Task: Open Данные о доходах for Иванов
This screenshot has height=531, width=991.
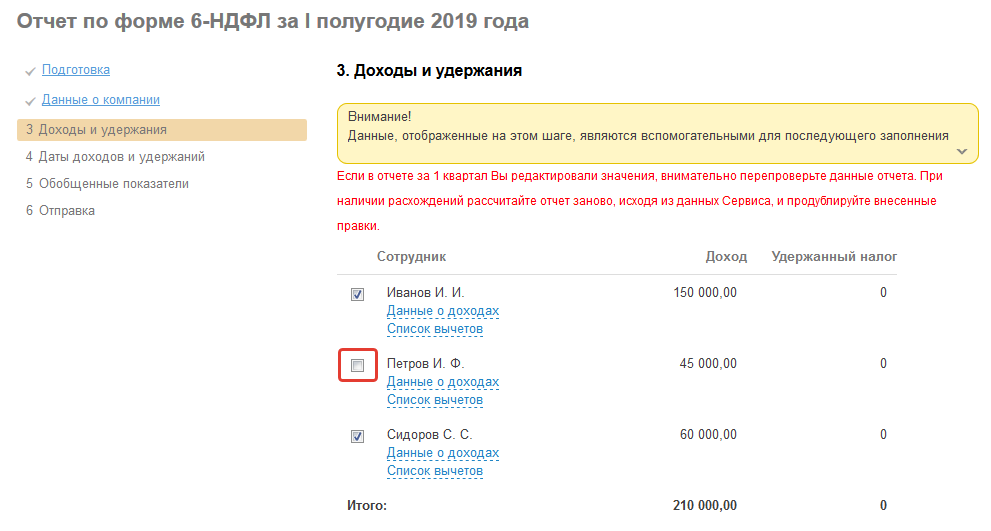Action: click(x=443, y=311)
